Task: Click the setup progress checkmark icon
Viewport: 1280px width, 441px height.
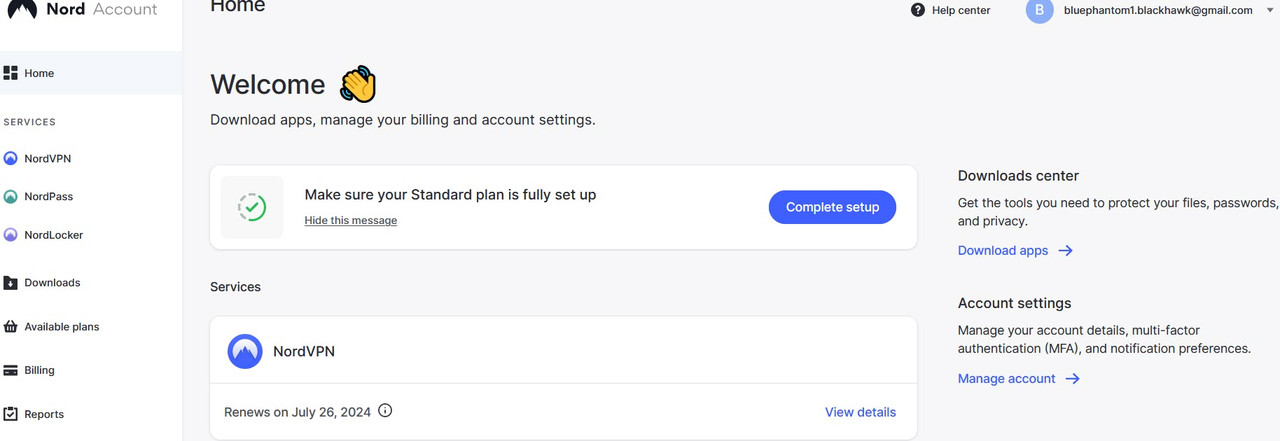Action: click(x=252, y=207)
